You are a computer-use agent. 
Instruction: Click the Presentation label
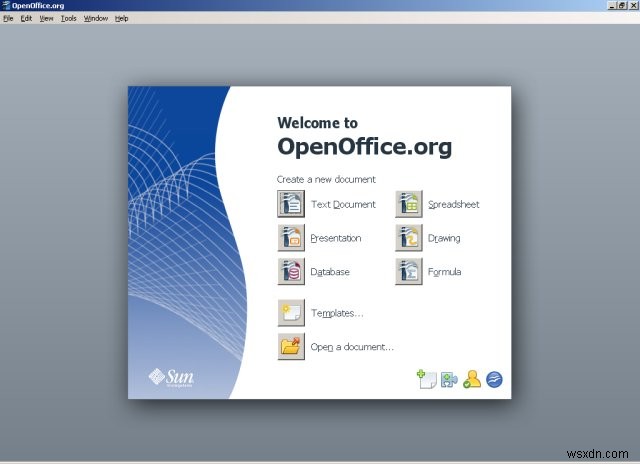click(336, 238)
